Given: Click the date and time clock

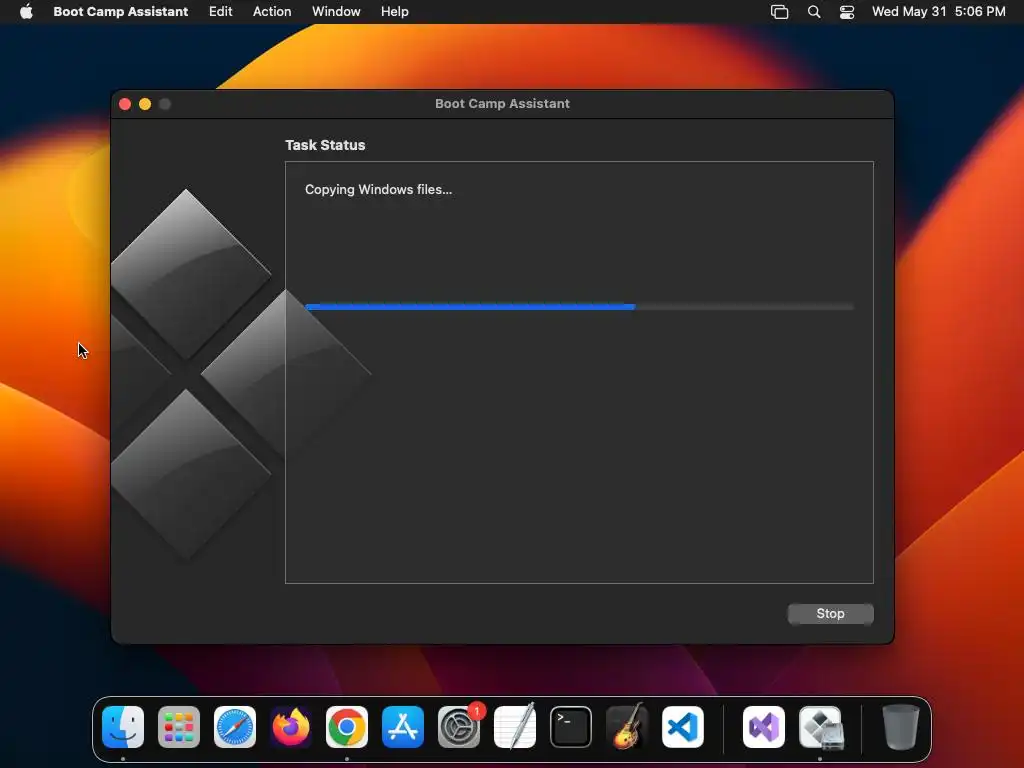Looking at the screenshot, I should click(938, 11).
